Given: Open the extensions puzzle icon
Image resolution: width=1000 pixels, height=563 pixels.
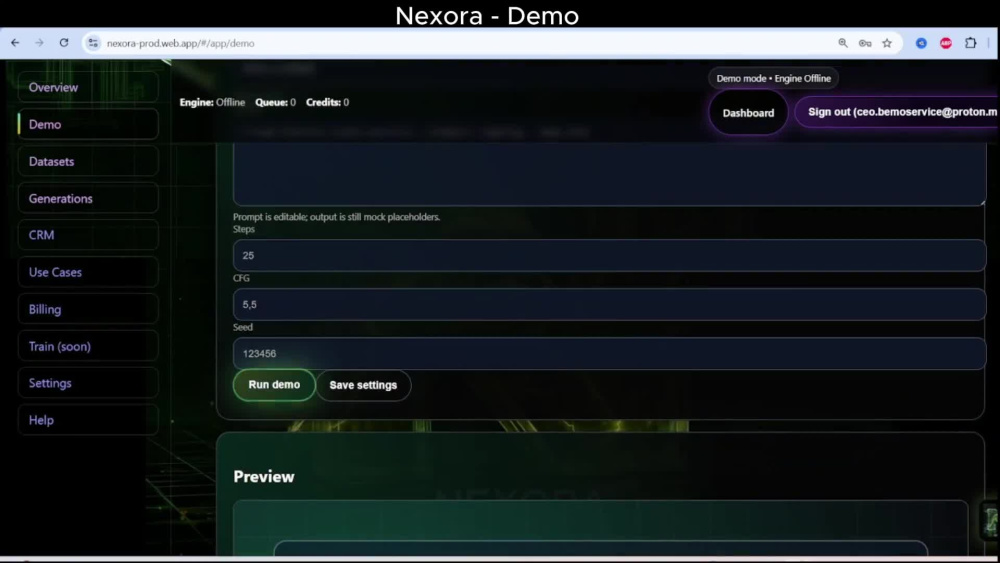Looking at the screenshot, I should [x=971, y=43].
